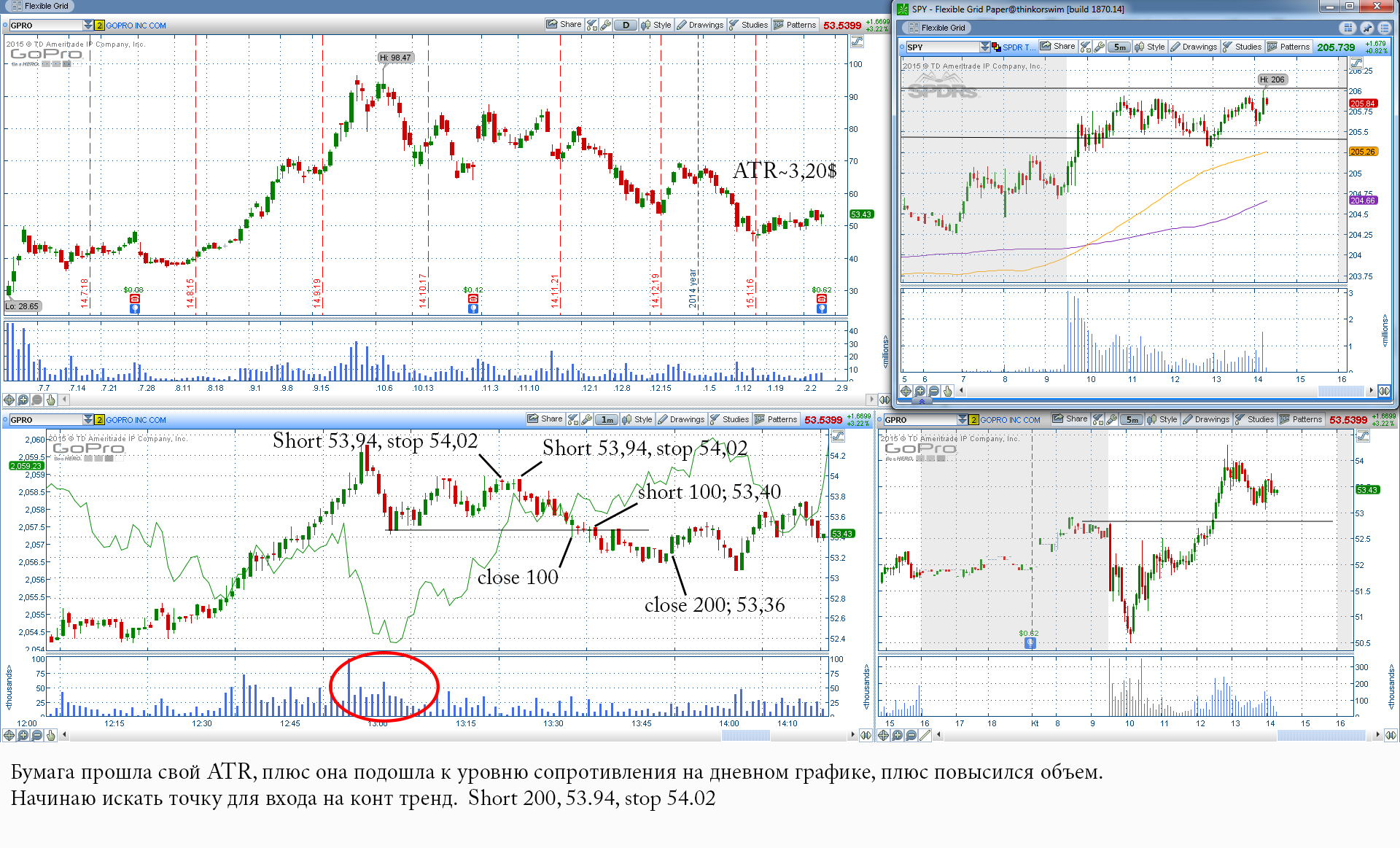This screenshot has height=848, width=1400.
Task: Open Quick Study flask icon in SPY chart
Action: pos(1086,47)
